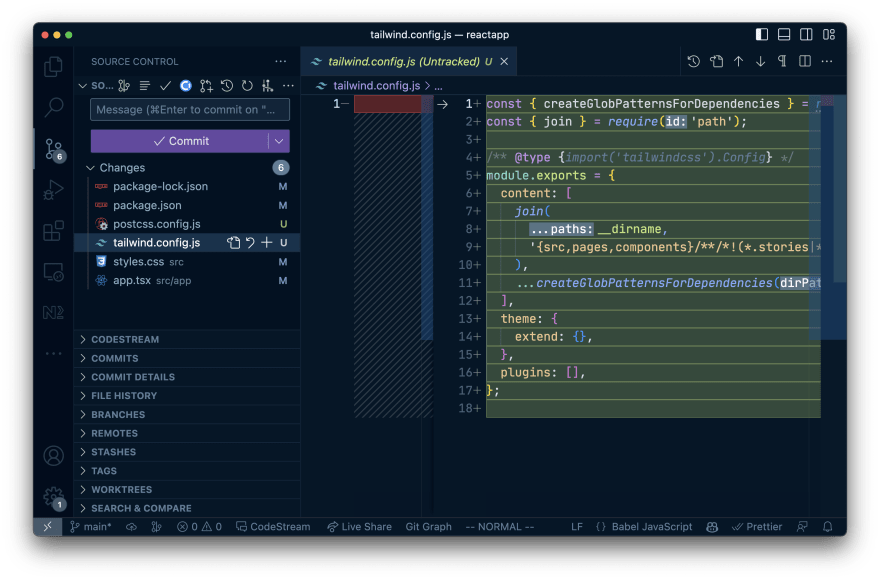Stage changes for tailwind.config.js with plus icon

point(267,243)
